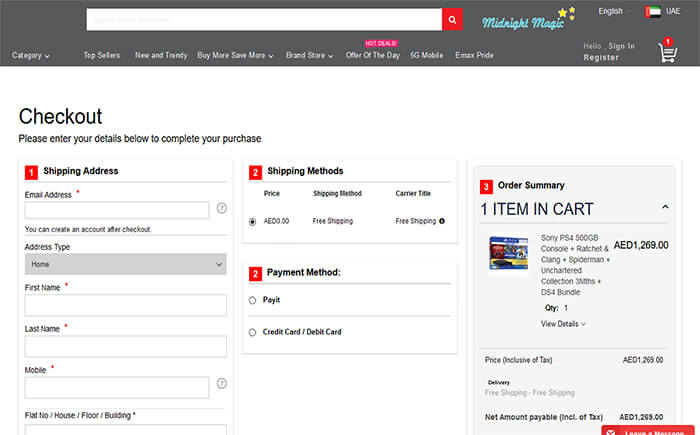
Task: Expand Brand Store menu
Action: click(x=309, y=55)
